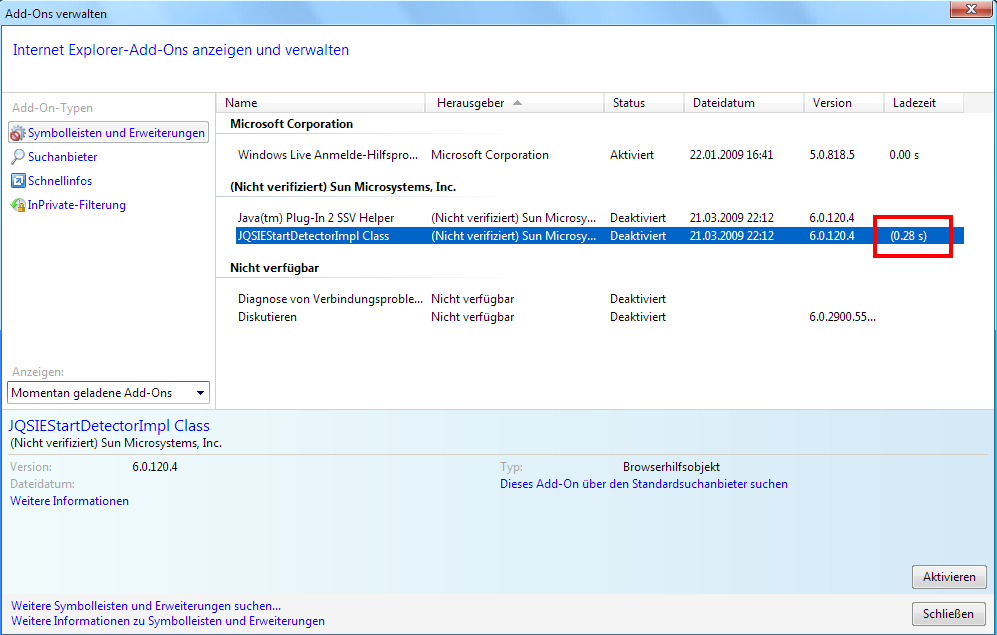This screenshot has width=997, height=635.
Task: Close the Add-Ons verwalten window
Action: (x=970, y=9)
